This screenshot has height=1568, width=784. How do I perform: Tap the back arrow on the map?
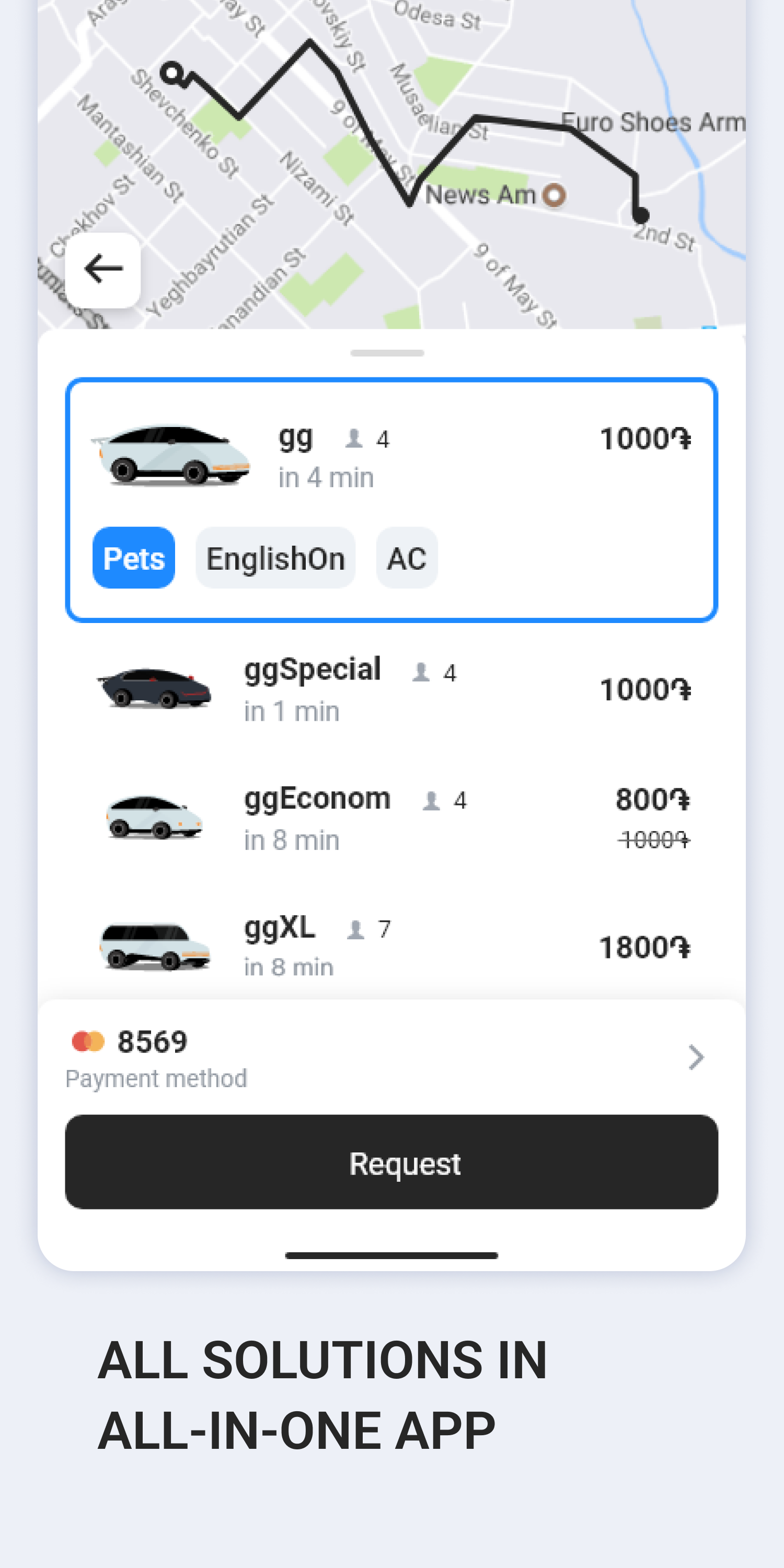[x=103, y=270]
